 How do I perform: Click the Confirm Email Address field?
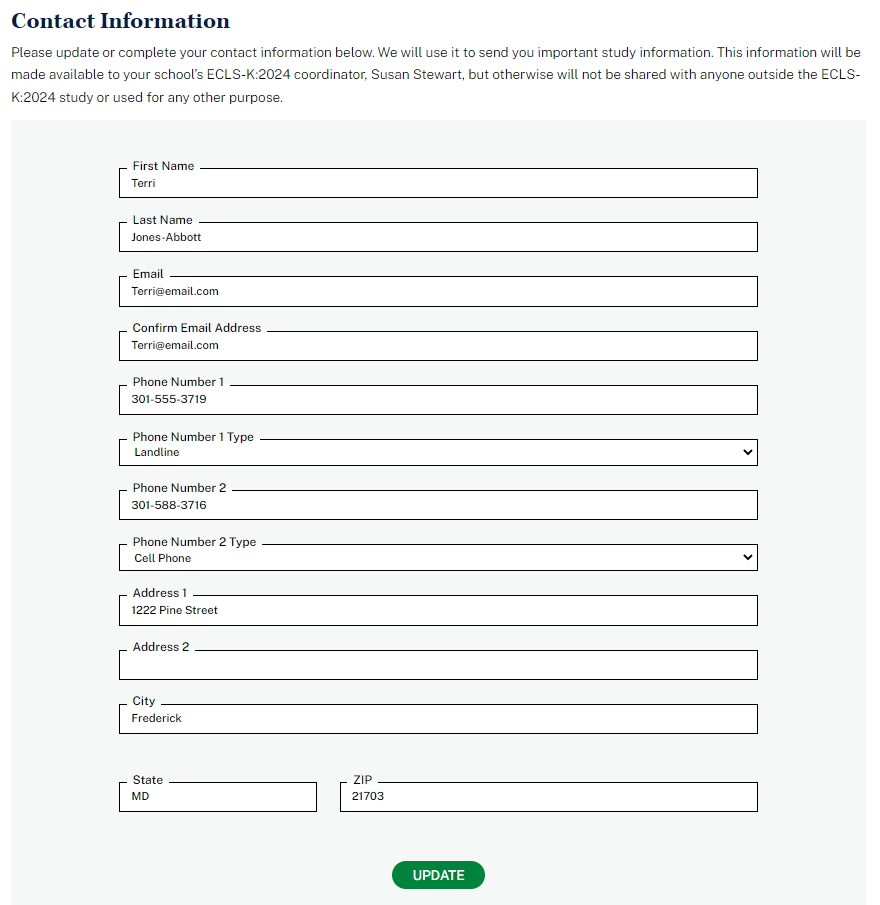[x=438, y=346]
